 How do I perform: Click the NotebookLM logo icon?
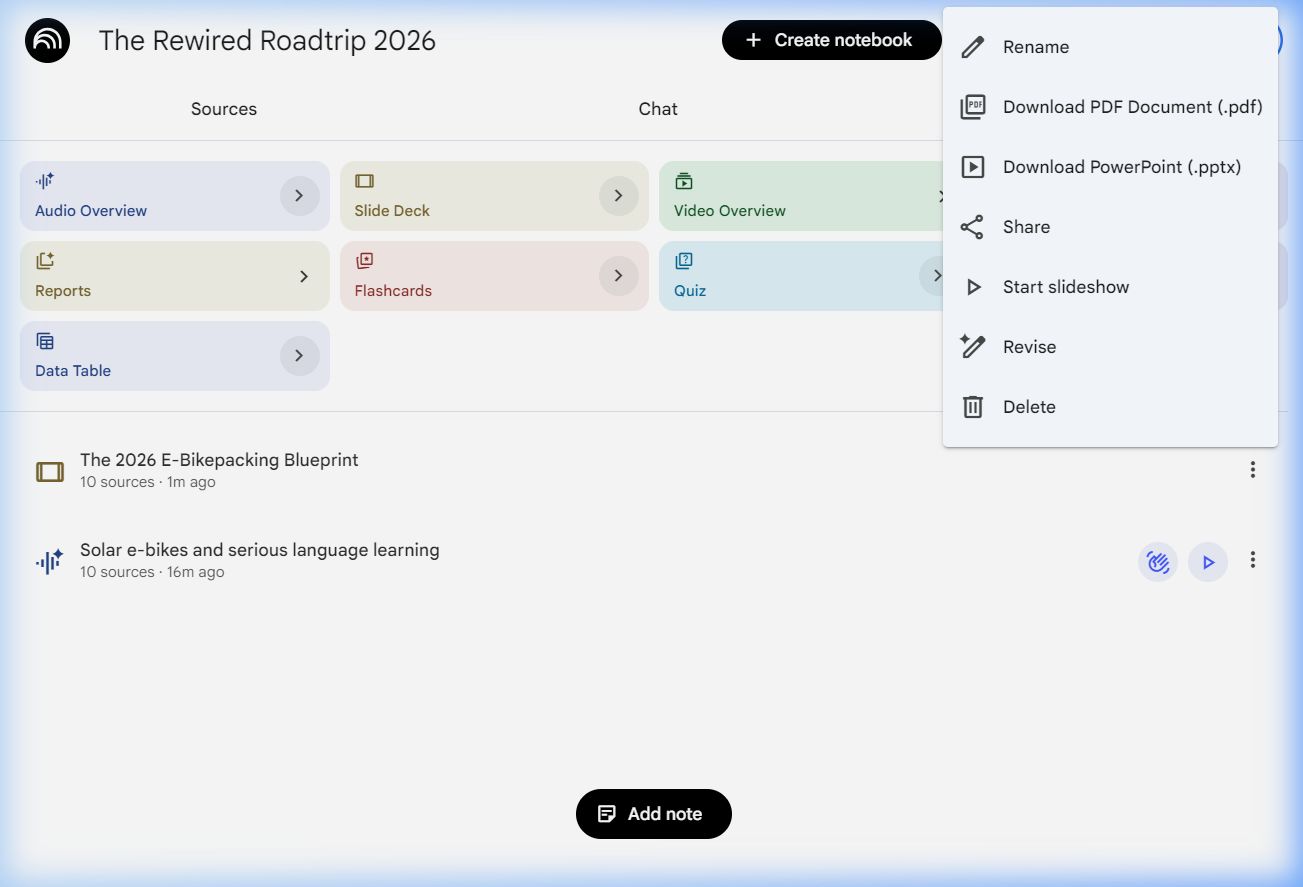point(47,41)
